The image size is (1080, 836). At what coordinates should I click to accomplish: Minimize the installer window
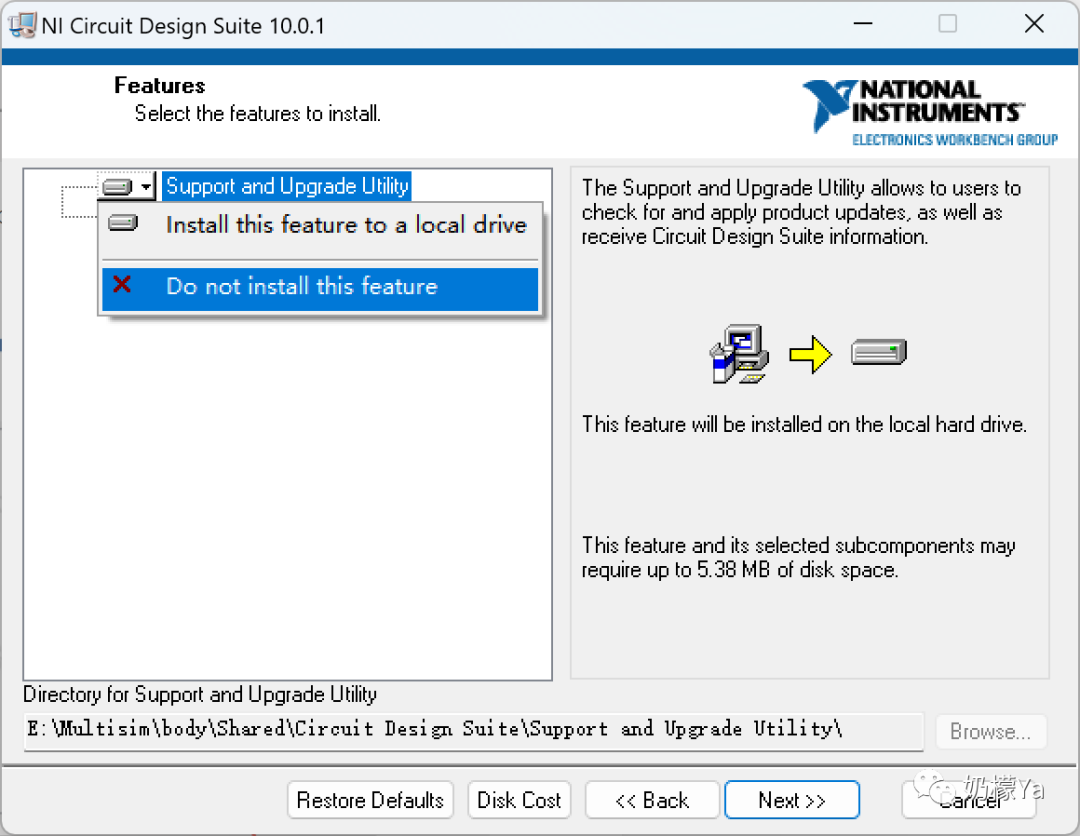(863, 24)
